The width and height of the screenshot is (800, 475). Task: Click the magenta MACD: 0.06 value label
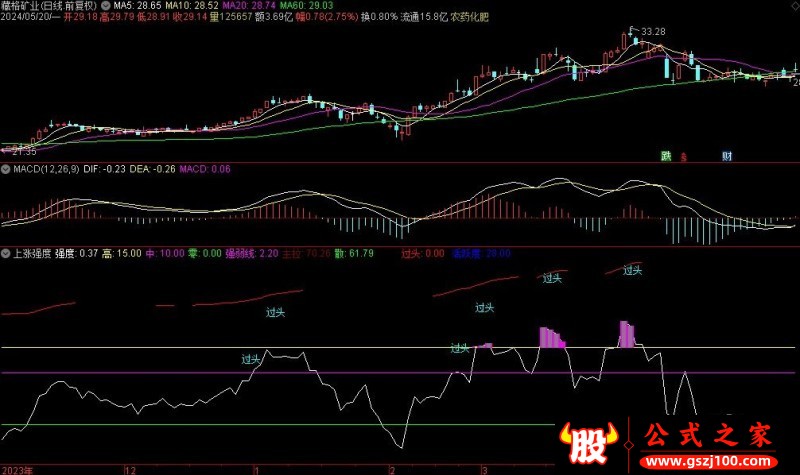click(204, 170)
